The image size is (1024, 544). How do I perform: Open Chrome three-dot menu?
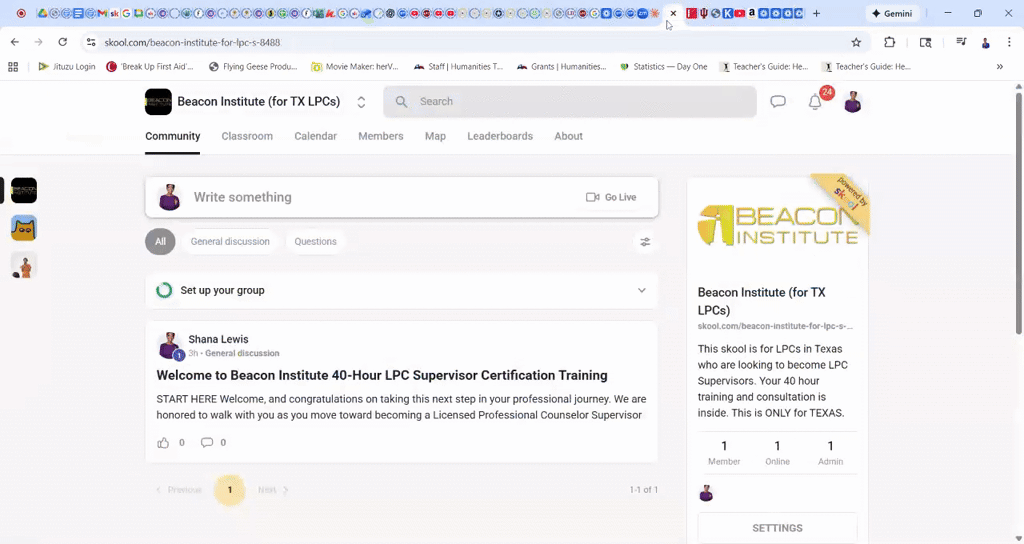(x=1009, y=42)
